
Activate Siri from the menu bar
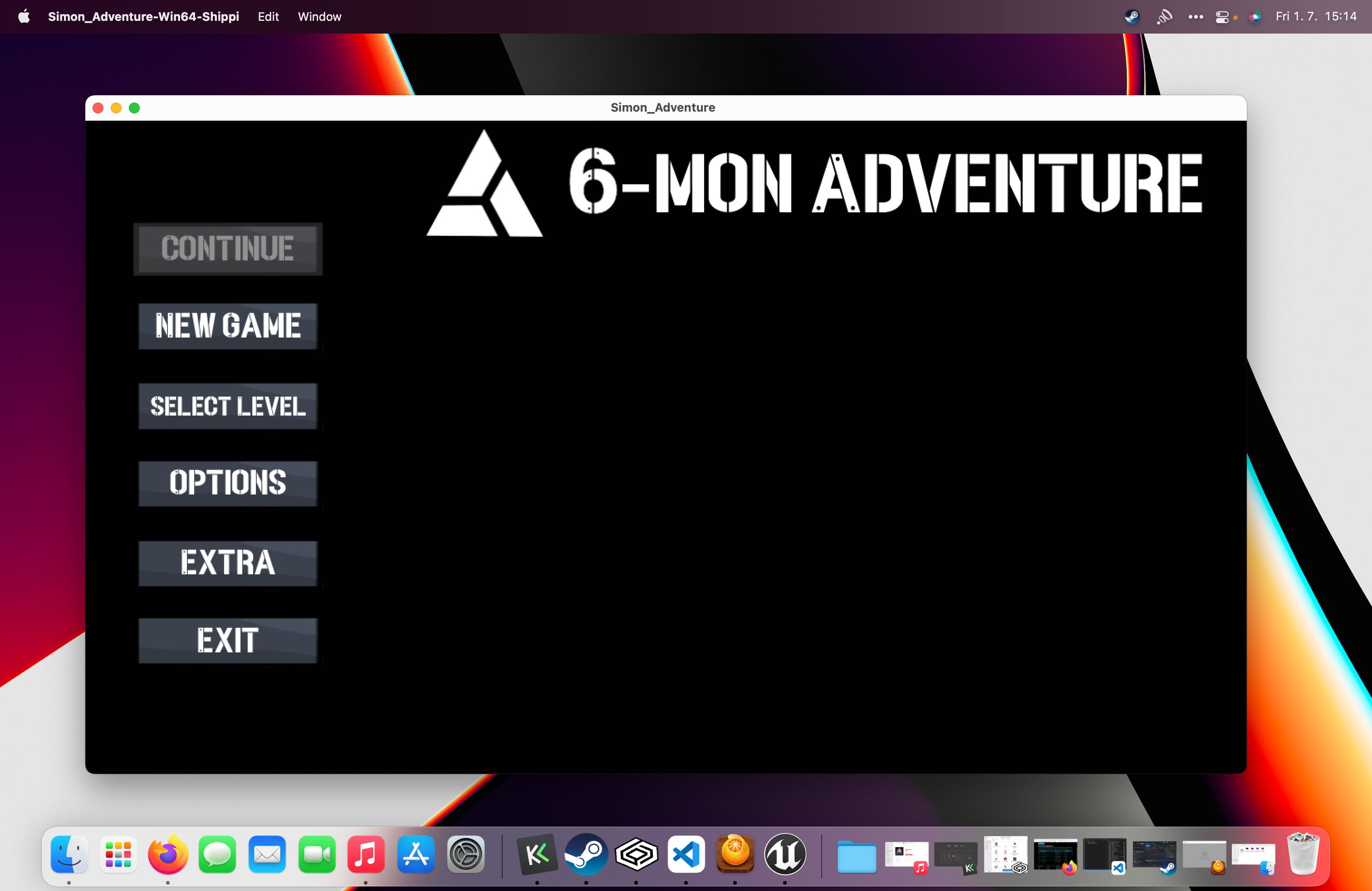(1254, 17)
